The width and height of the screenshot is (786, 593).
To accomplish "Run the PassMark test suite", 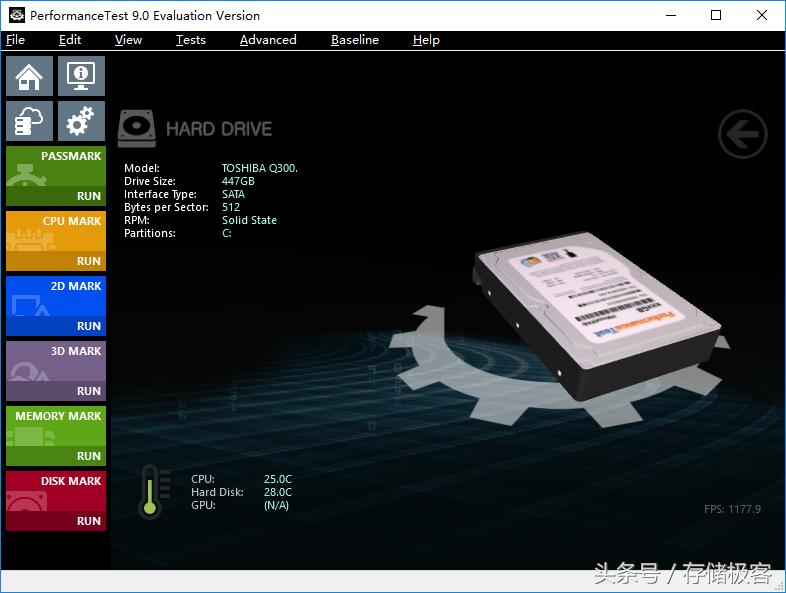I will coord(56,196).
